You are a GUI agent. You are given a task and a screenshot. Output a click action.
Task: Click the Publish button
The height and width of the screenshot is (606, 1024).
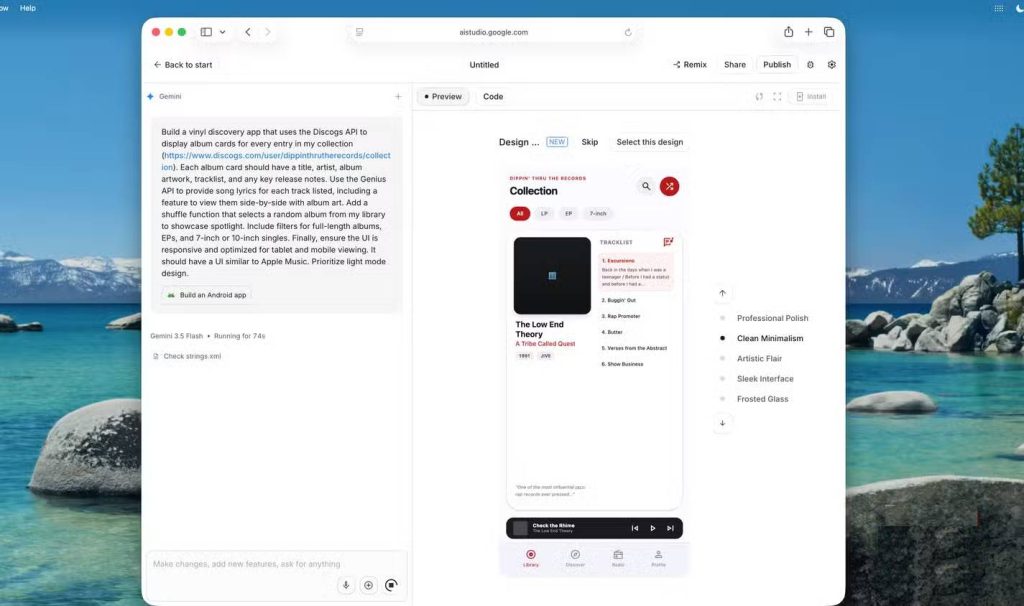[x=776, y=65]
